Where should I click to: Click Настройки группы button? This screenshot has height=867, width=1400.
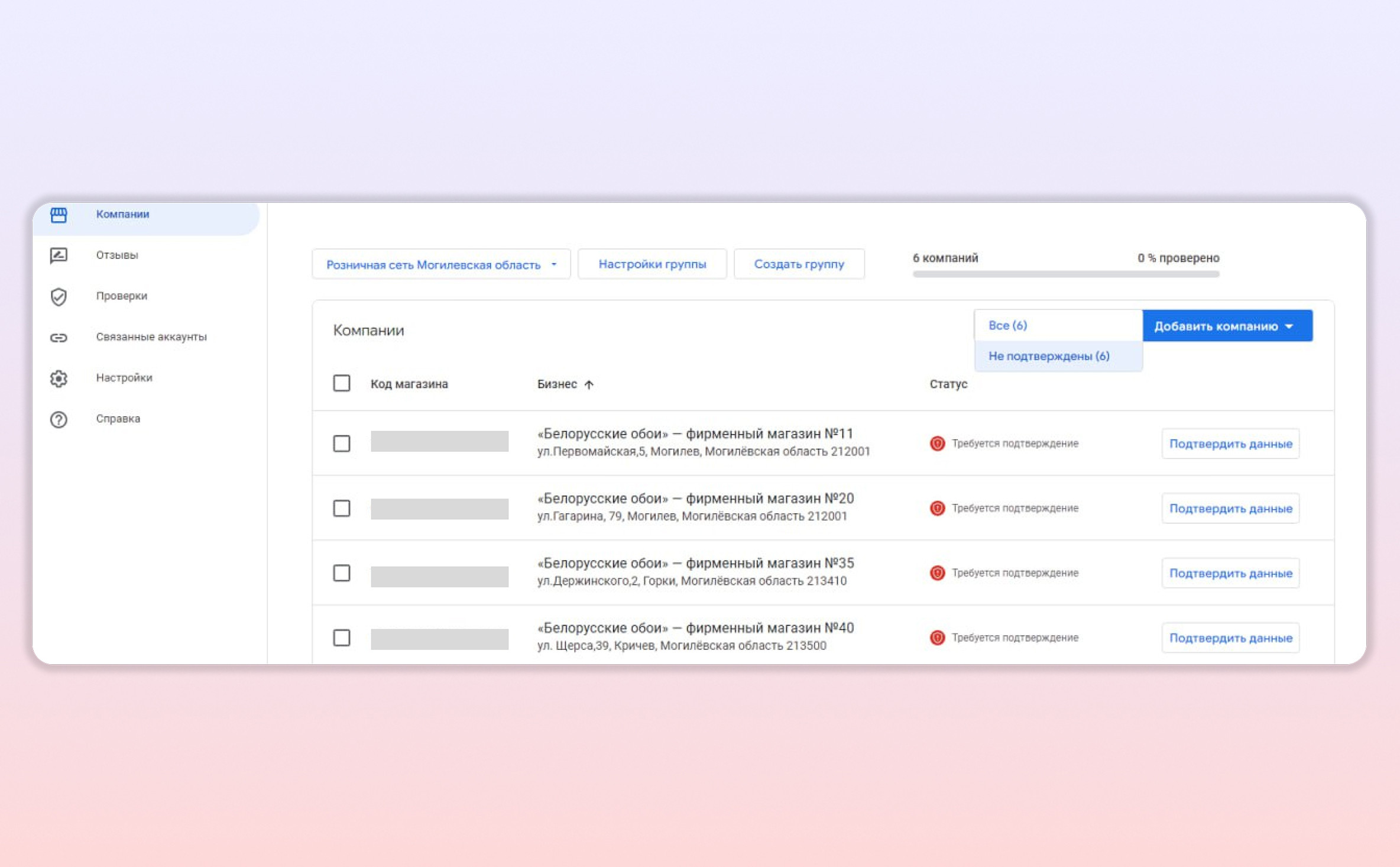pos(652,264)
